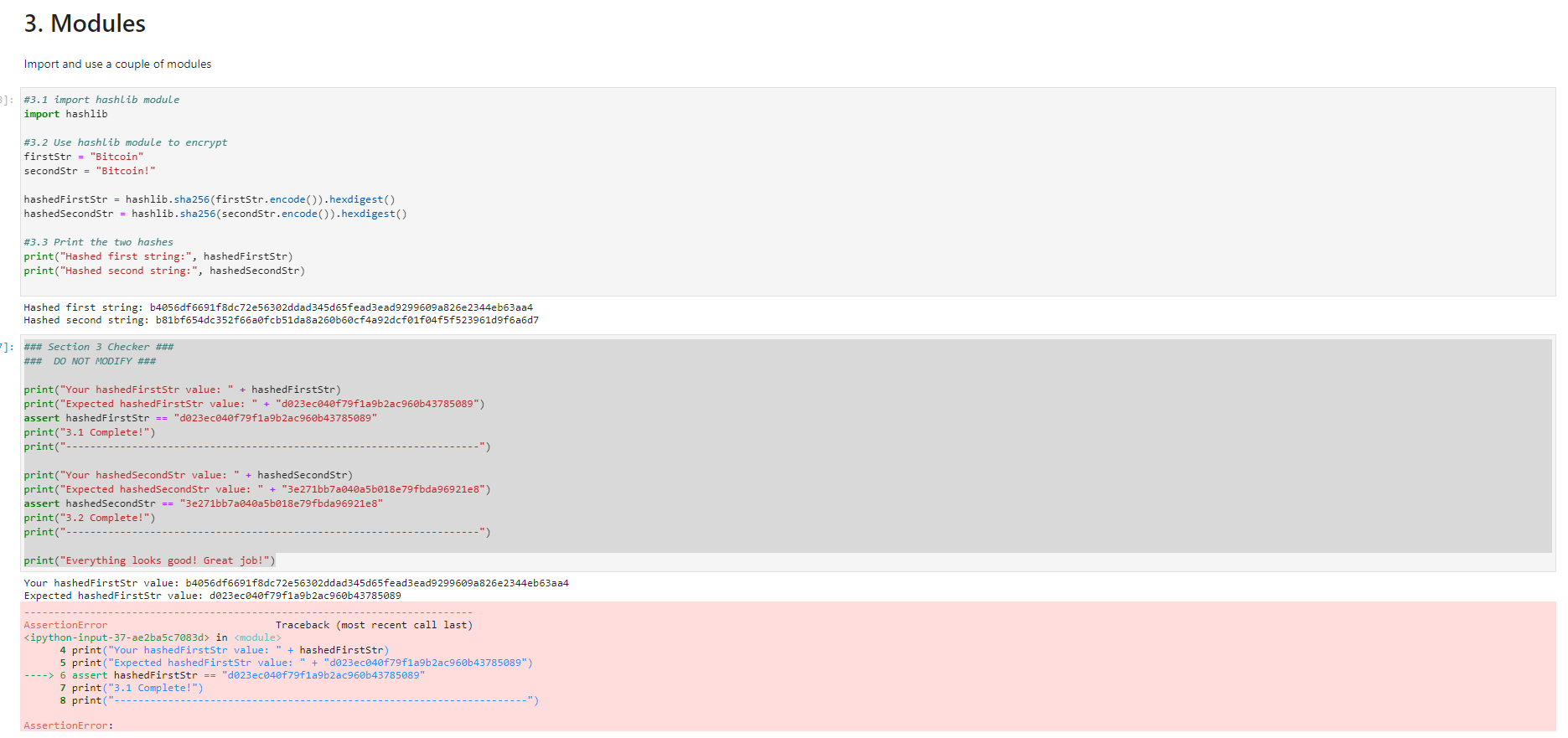Click the 'Import and use a couple of modules' paragraph
1568x738 pixels.
(117, 64)
